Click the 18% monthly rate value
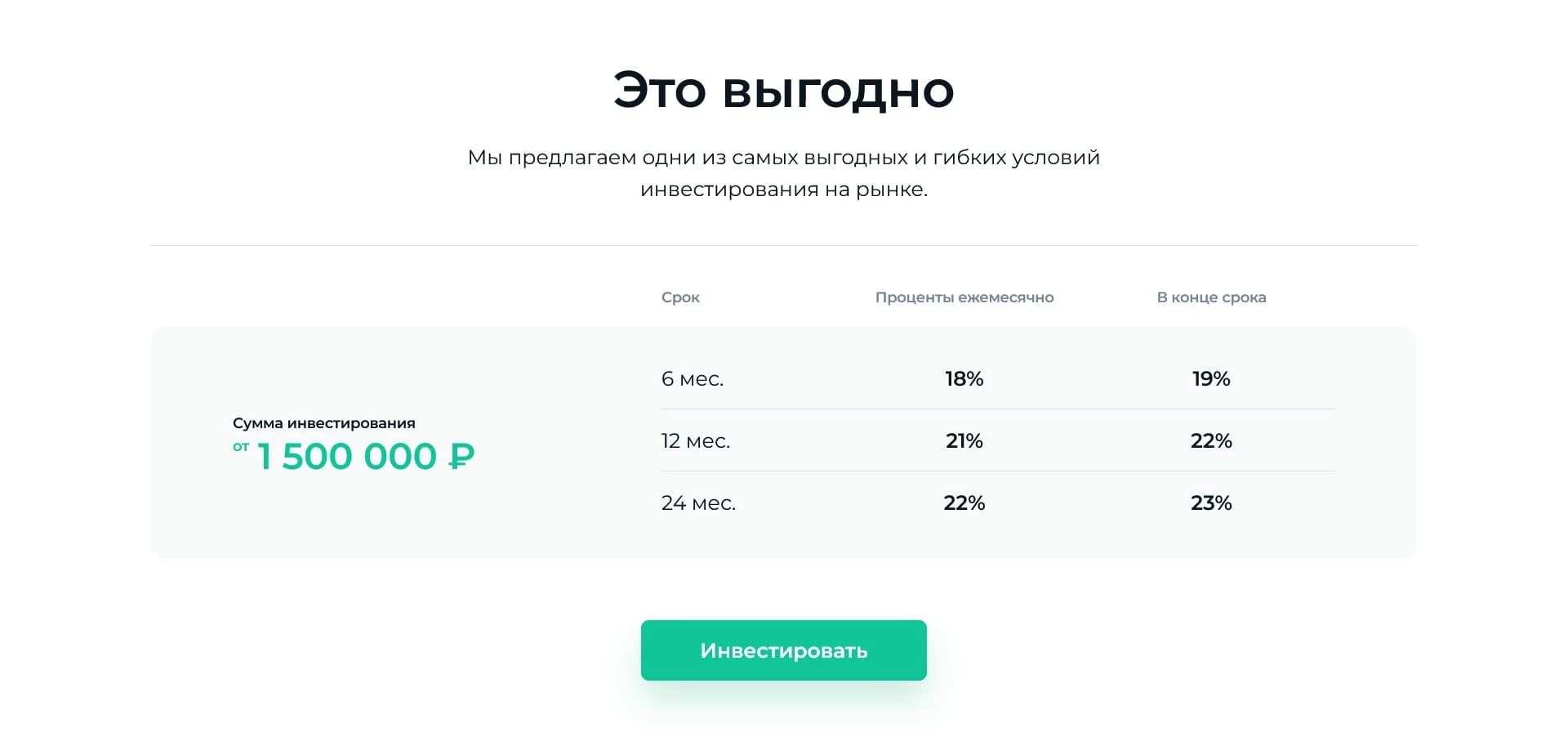Screen dimensions: 1568x746 tap(964, 378)
